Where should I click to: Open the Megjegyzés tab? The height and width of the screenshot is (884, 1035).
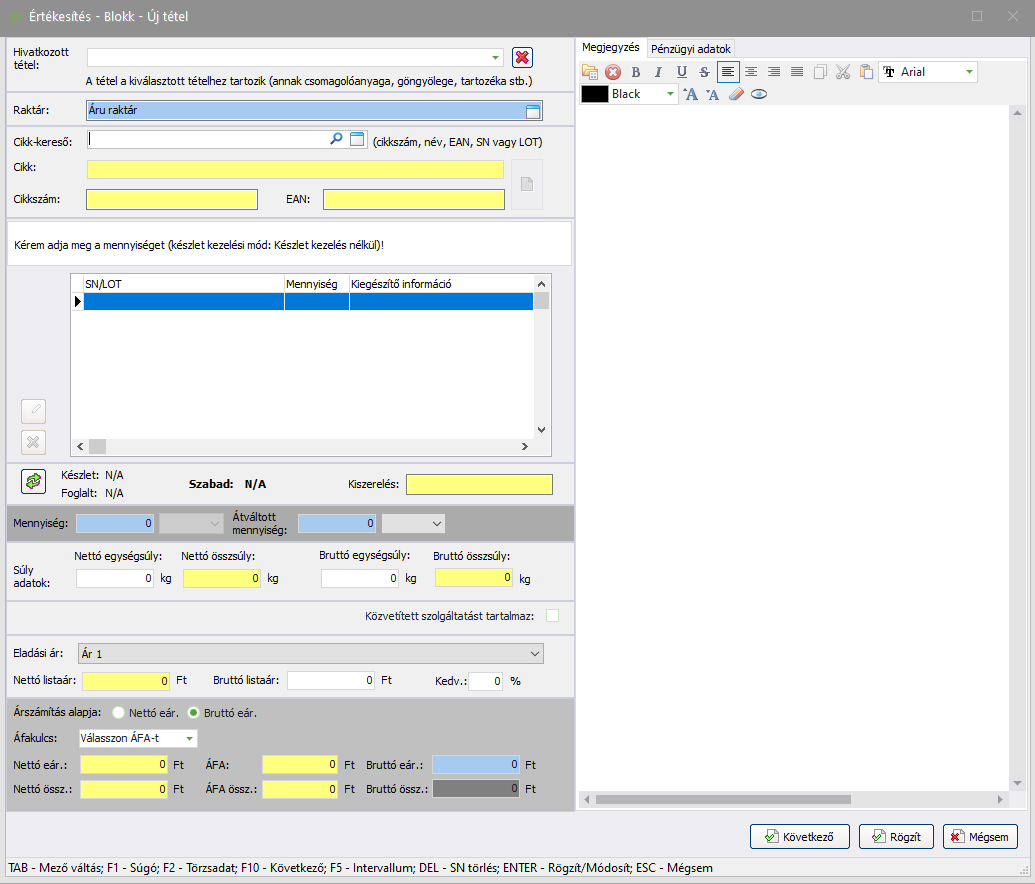click(x=611, y=48)
